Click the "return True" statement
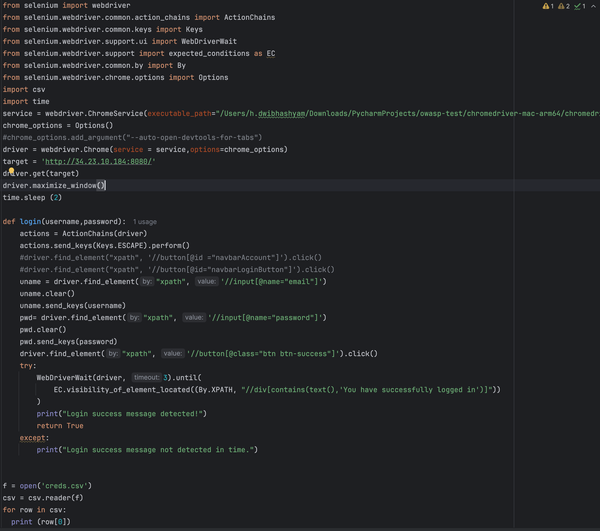Image resolution: width=600 pixels, height=531 pixels. pyautogui.click(x=60, y=426)
